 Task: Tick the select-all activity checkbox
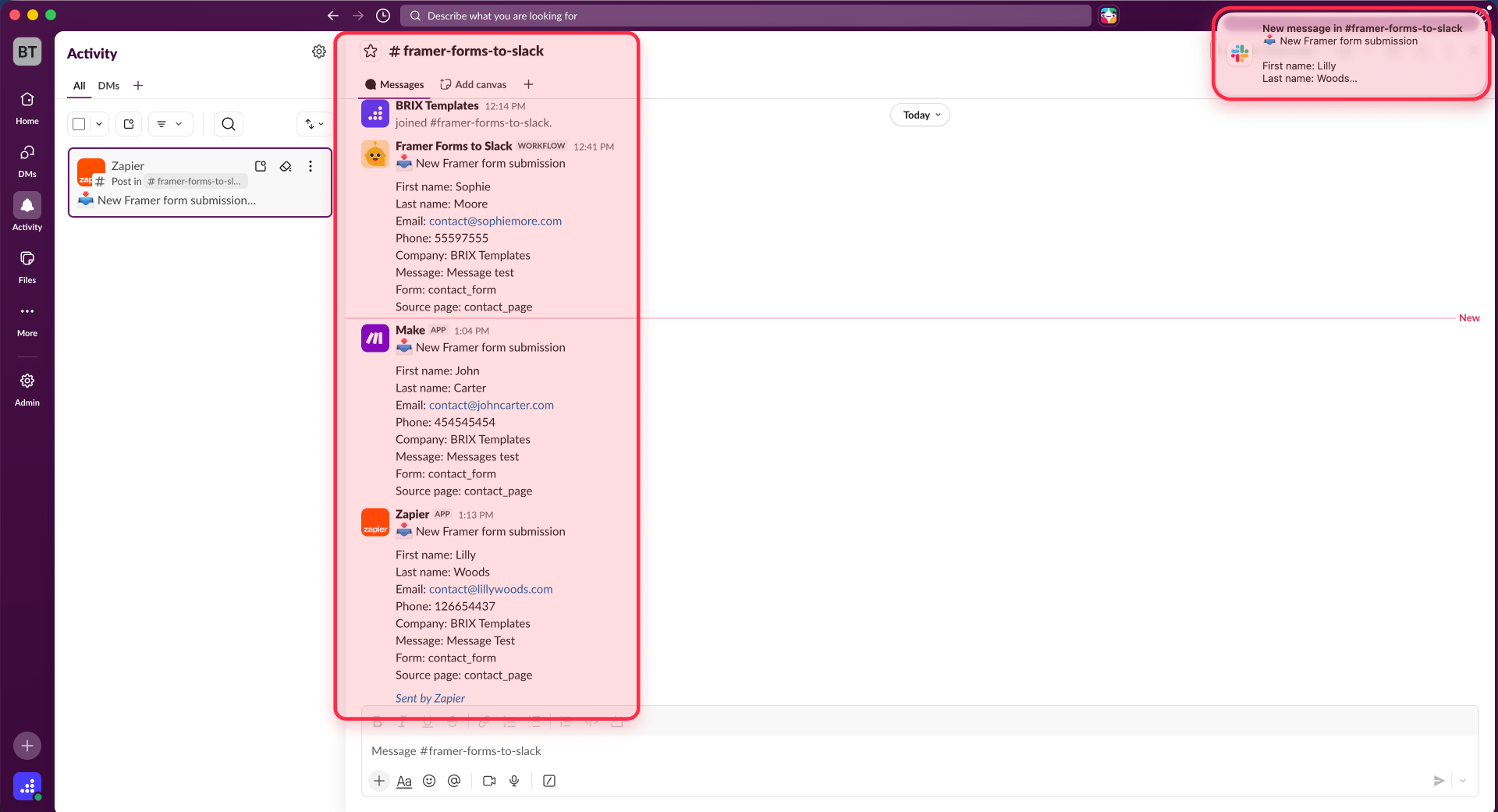tap(79, 124)
